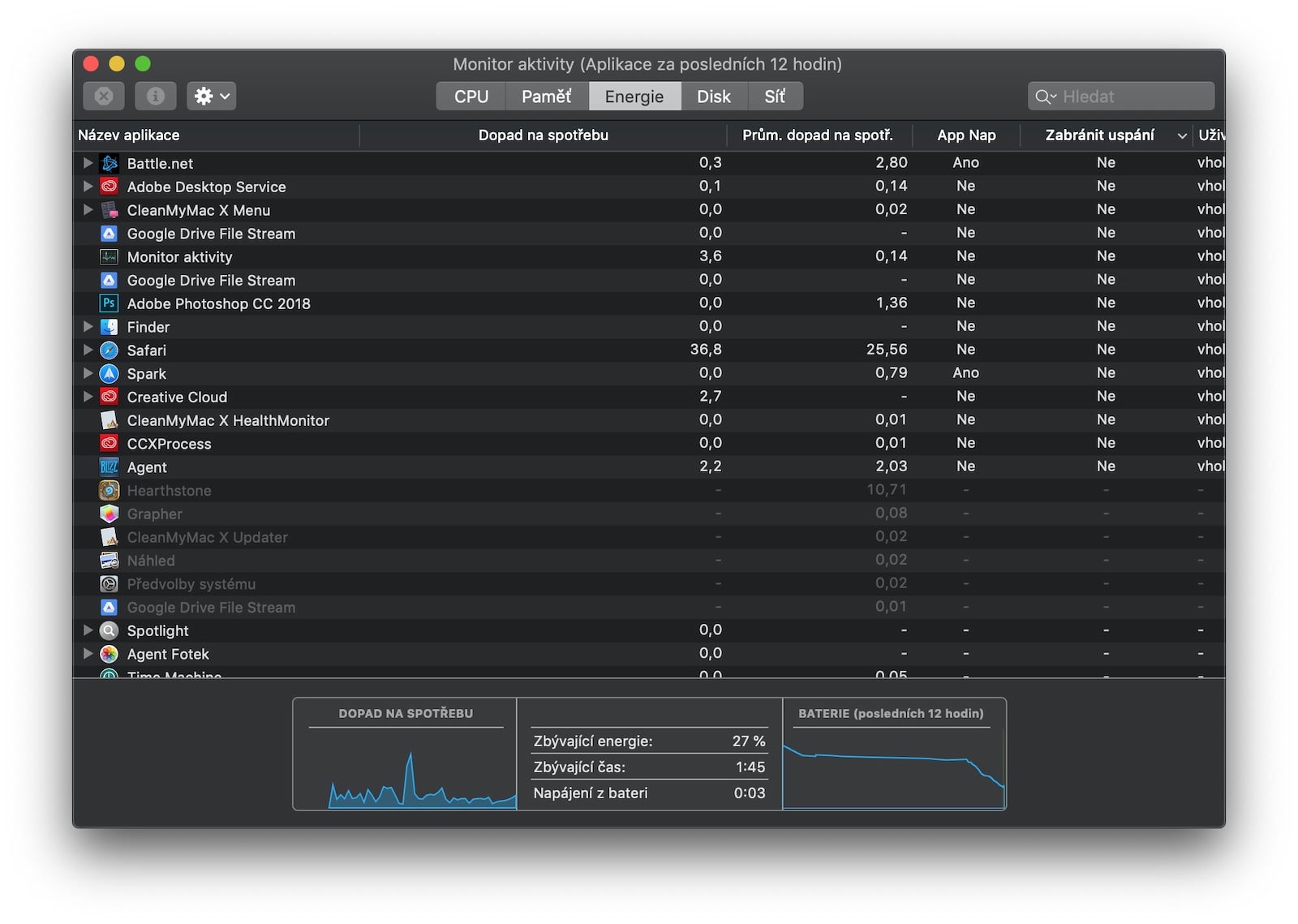The image size is (1298, 924).
Task: Open the gear actions dropdown
Action: tap(211, 96)
